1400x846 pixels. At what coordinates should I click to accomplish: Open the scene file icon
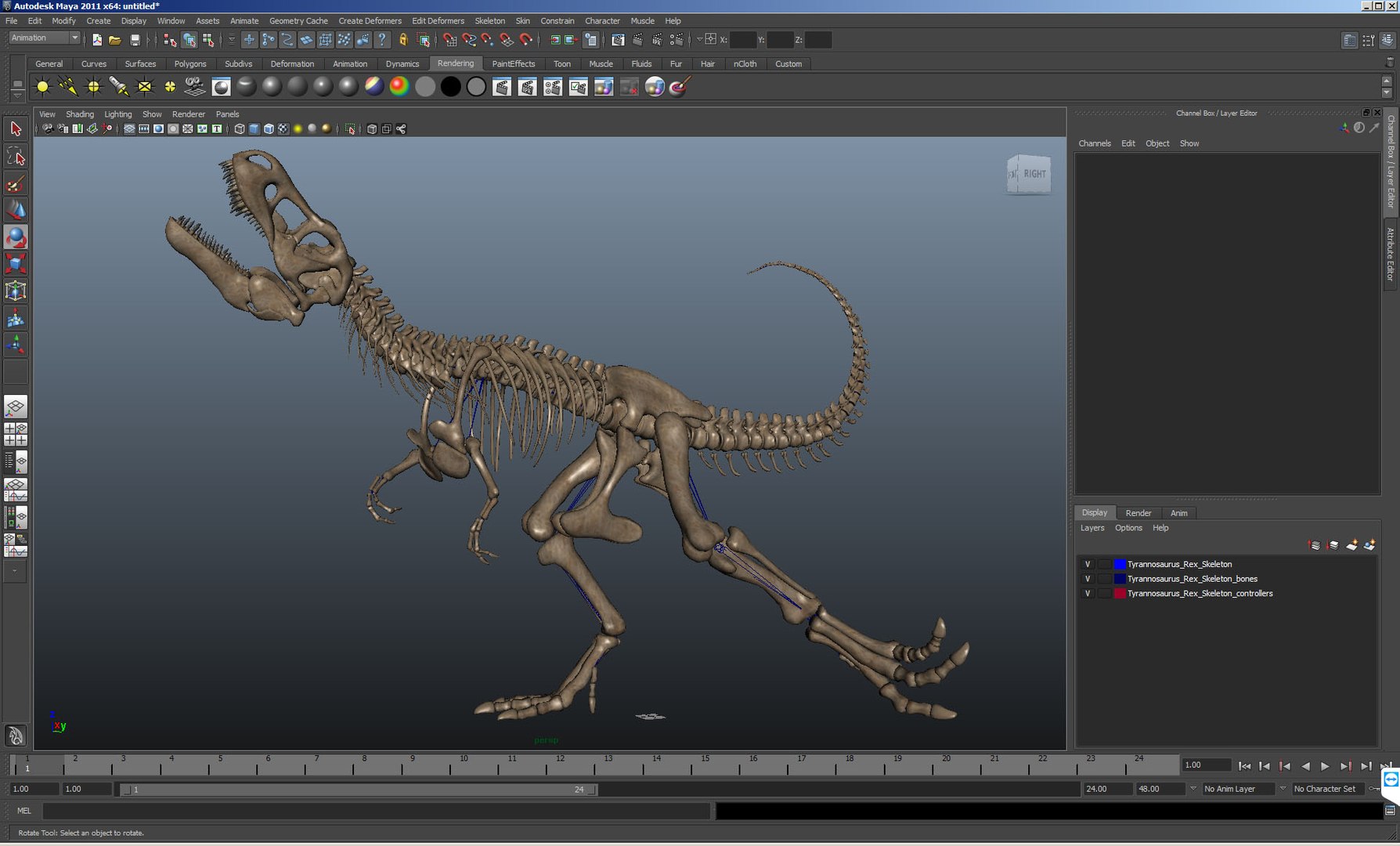(x=115, y=39)
